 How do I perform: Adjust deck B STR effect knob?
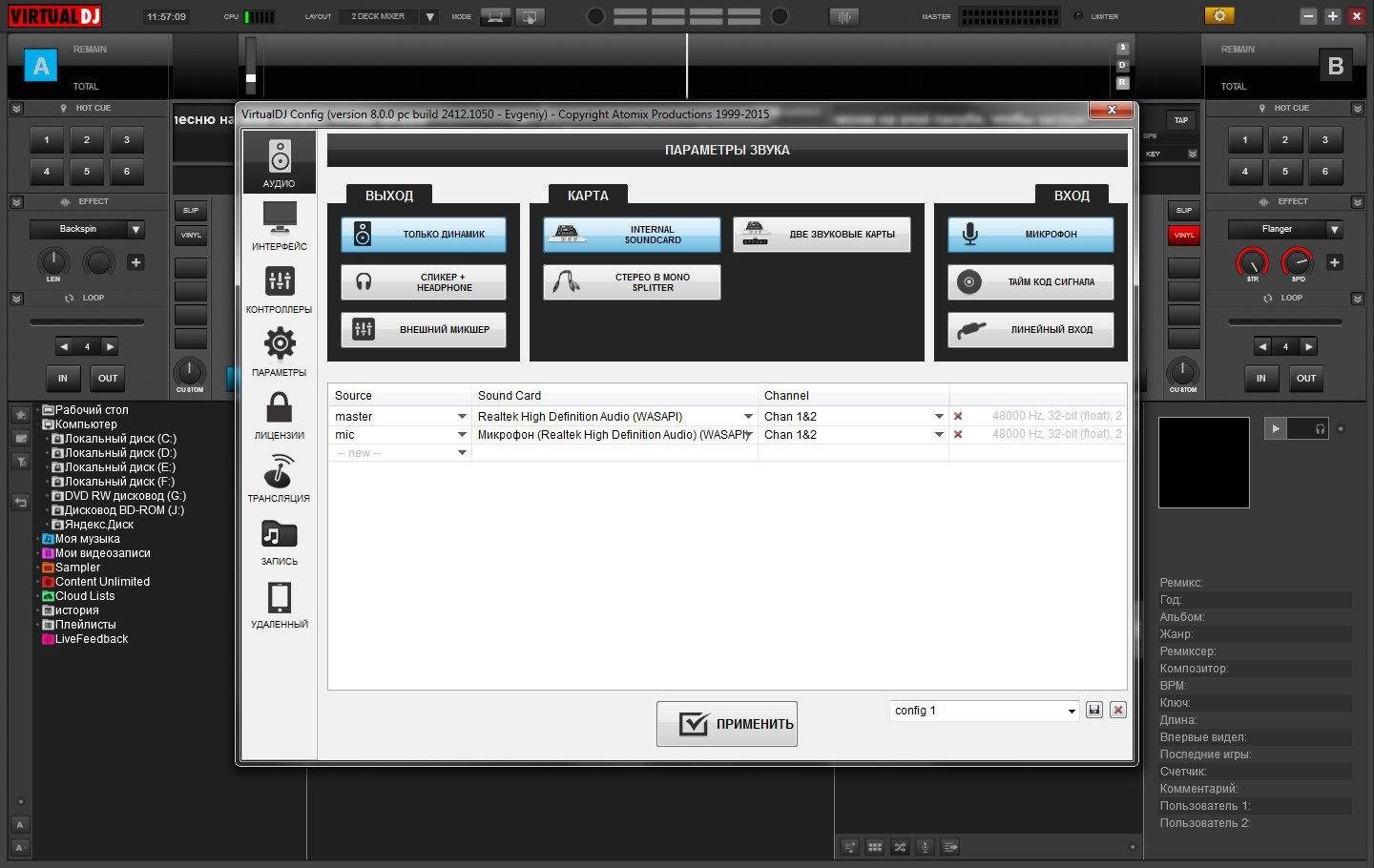point(1252,260)
